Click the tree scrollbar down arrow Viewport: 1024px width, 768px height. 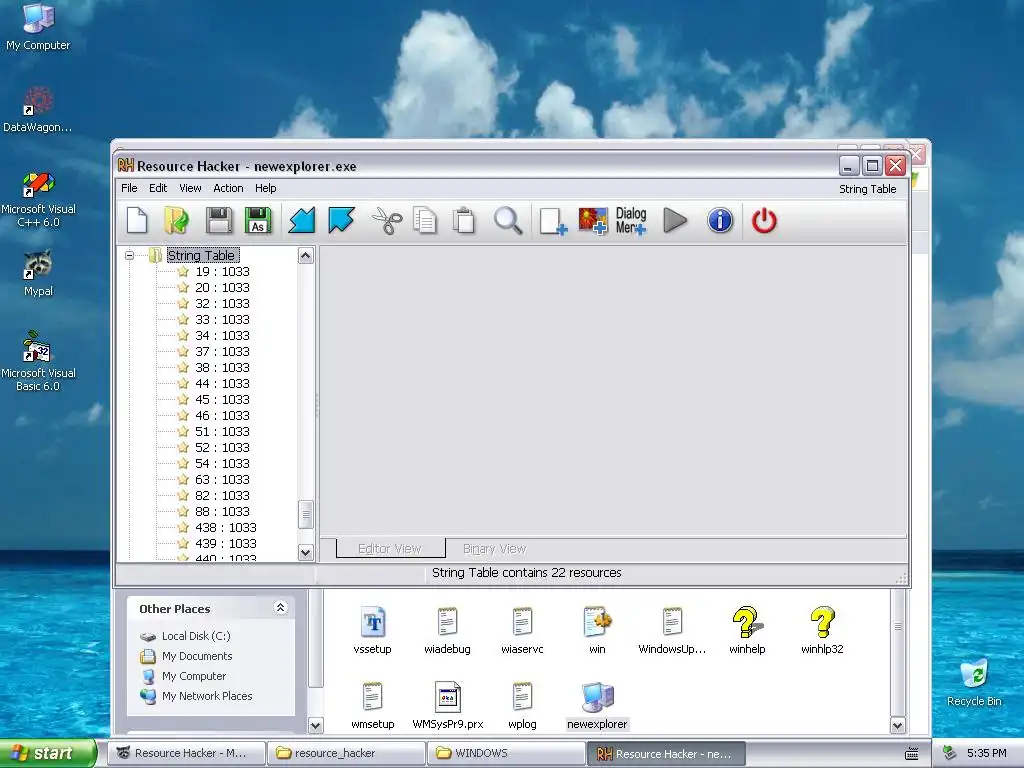pos(306,552)
